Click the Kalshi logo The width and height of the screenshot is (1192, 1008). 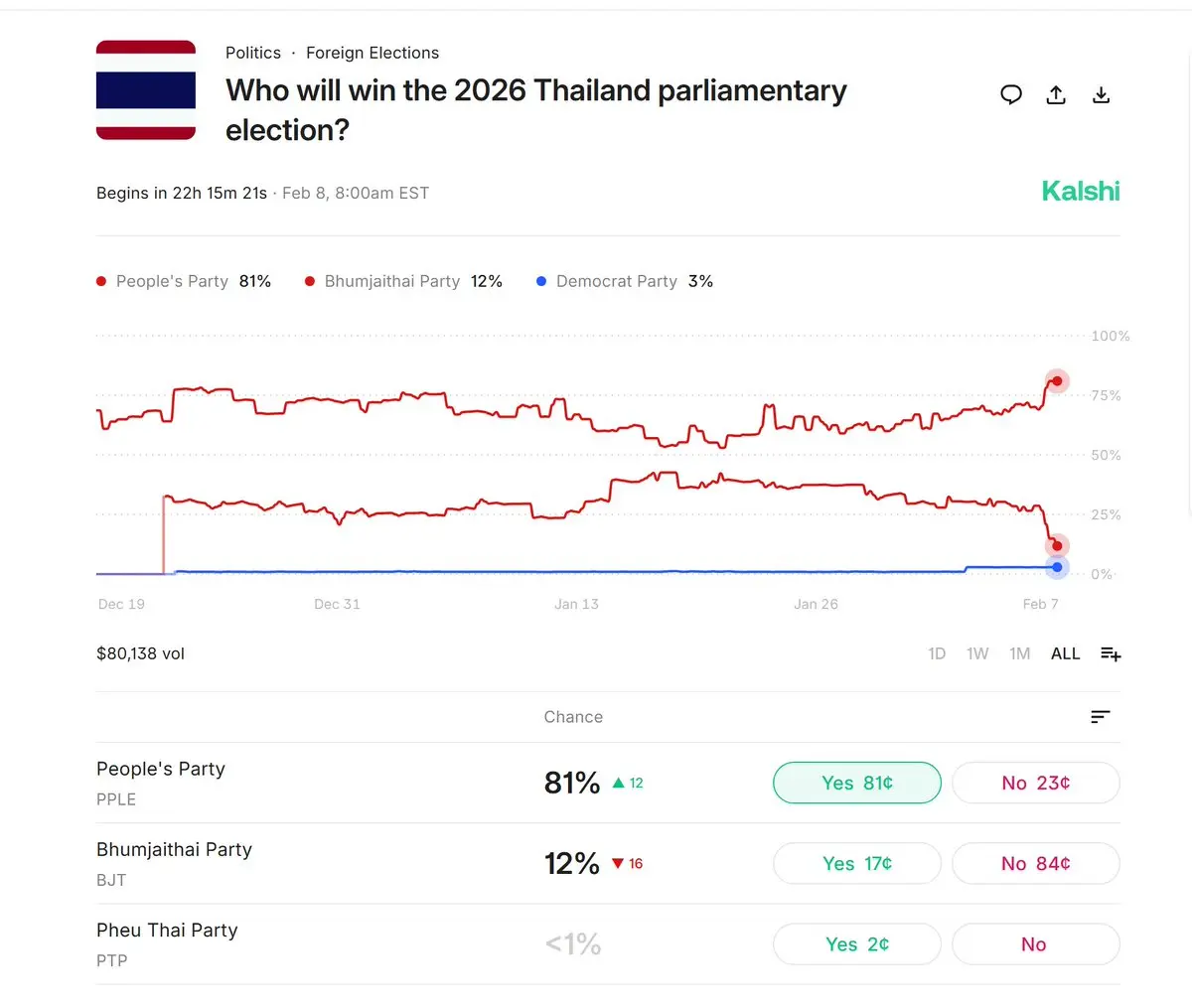tap(1080, 191)
